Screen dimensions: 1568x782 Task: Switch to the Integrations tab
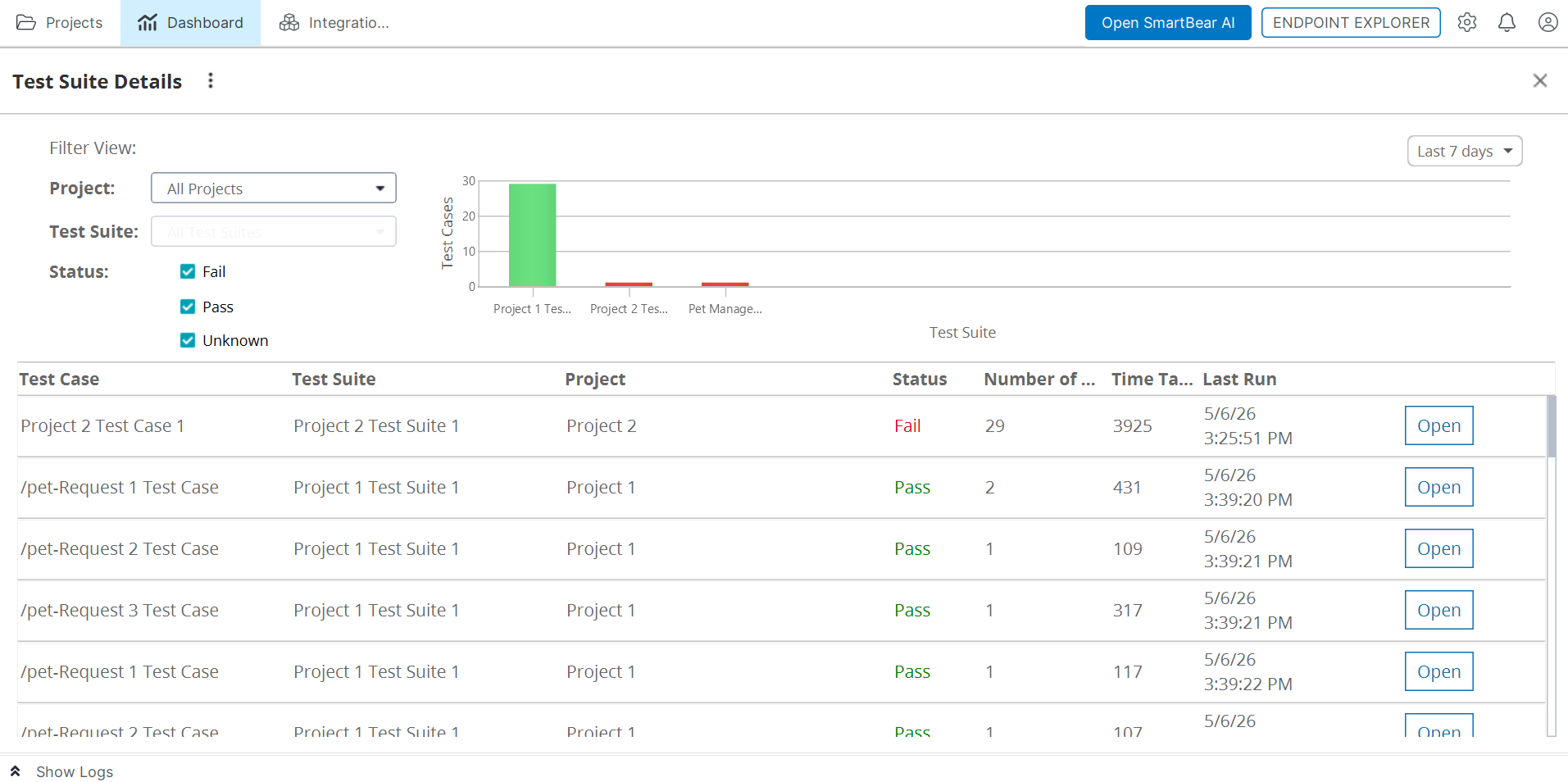pyautogui.click(x=334, y=23)
